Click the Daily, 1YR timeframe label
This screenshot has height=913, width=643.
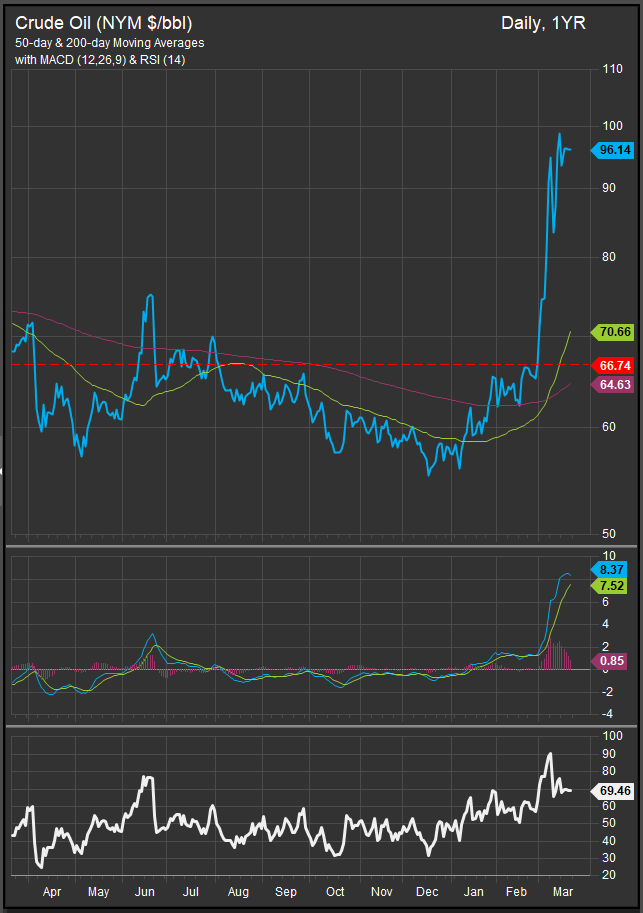tap(543, 23)
